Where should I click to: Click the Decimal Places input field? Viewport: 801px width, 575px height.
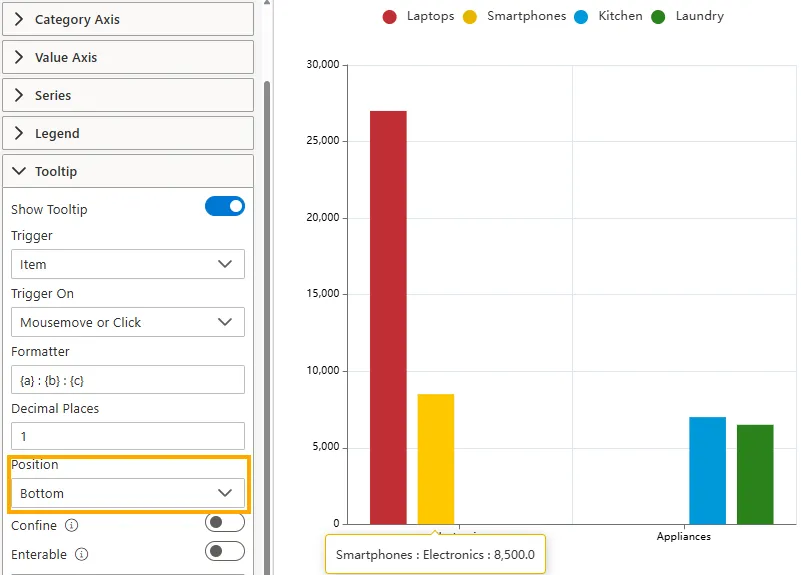tap(128, 436)
